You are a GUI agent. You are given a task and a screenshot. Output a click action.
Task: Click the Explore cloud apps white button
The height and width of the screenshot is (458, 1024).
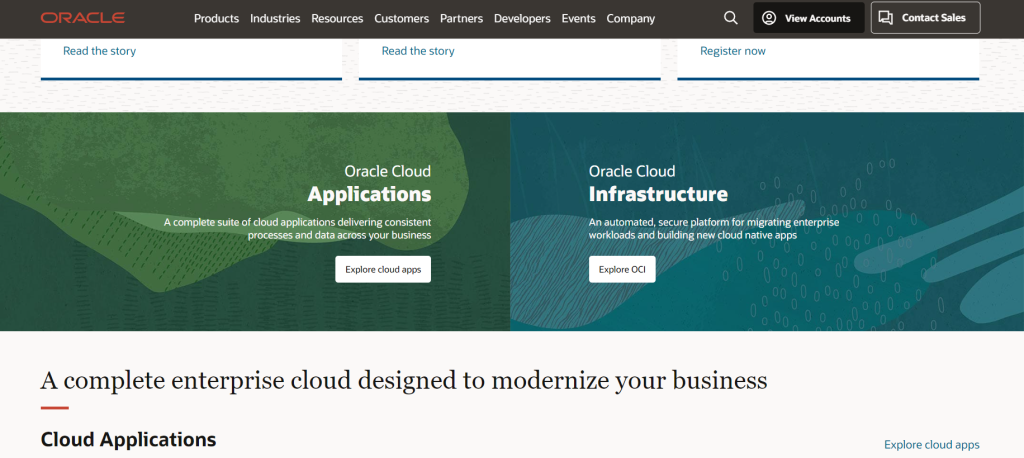tap(383, 269)
